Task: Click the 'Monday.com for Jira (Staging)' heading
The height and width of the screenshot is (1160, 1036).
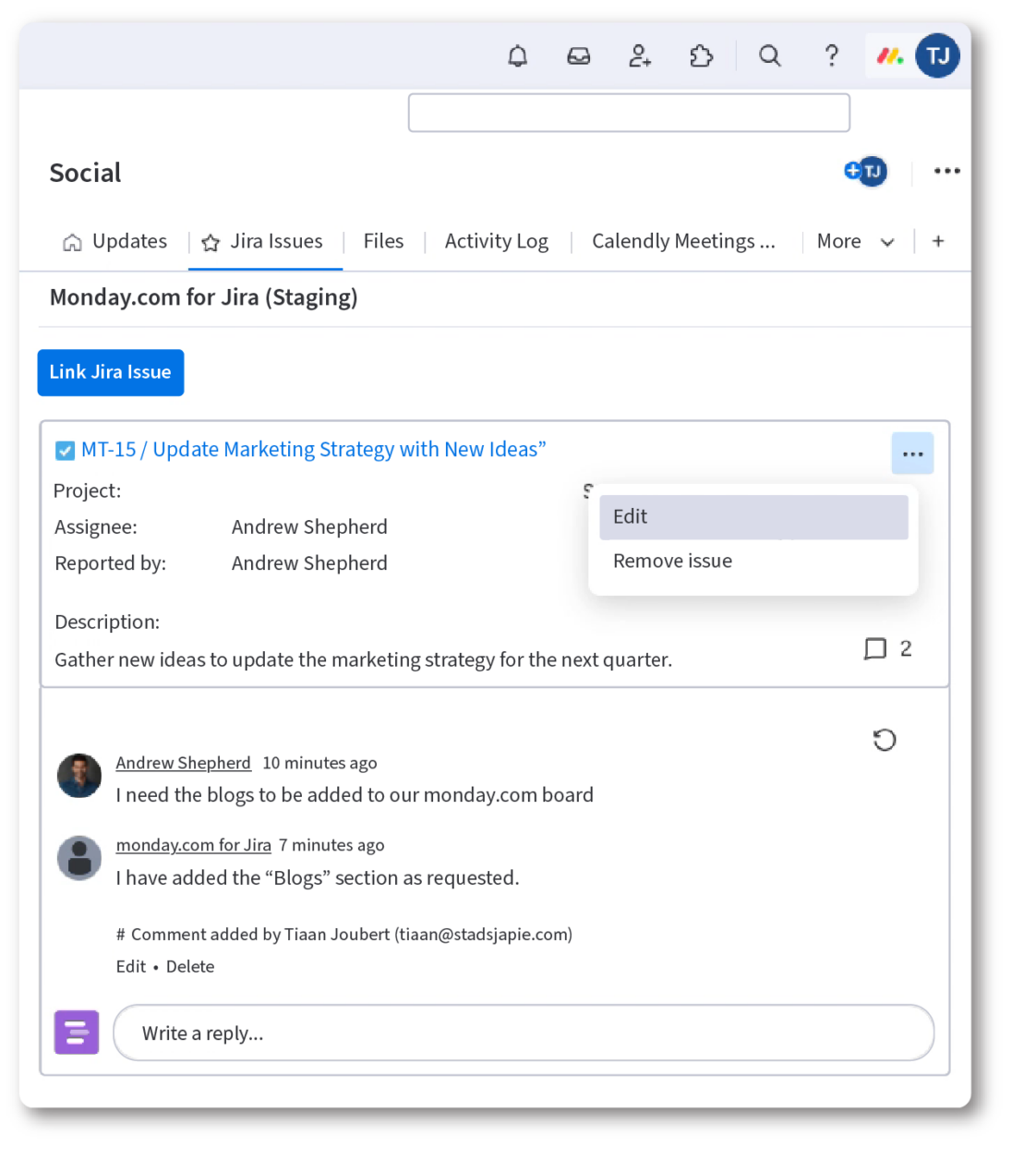Action: point(204,297)
